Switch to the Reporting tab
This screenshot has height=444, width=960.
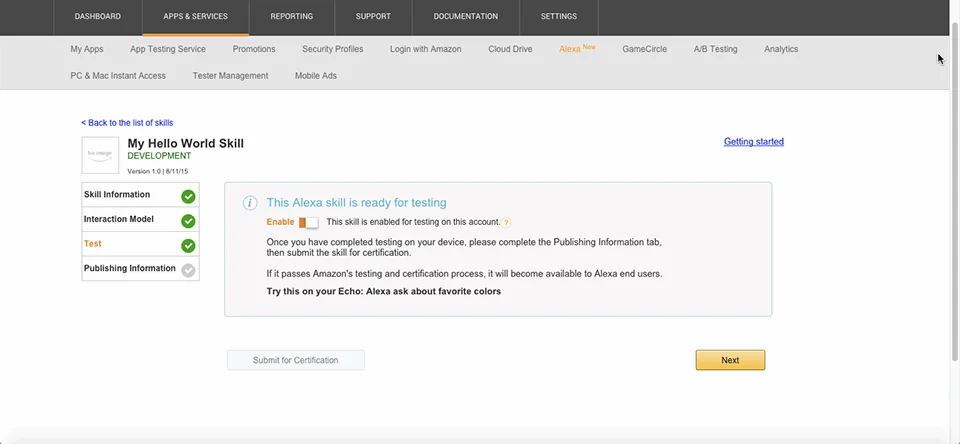coord(291,17)
